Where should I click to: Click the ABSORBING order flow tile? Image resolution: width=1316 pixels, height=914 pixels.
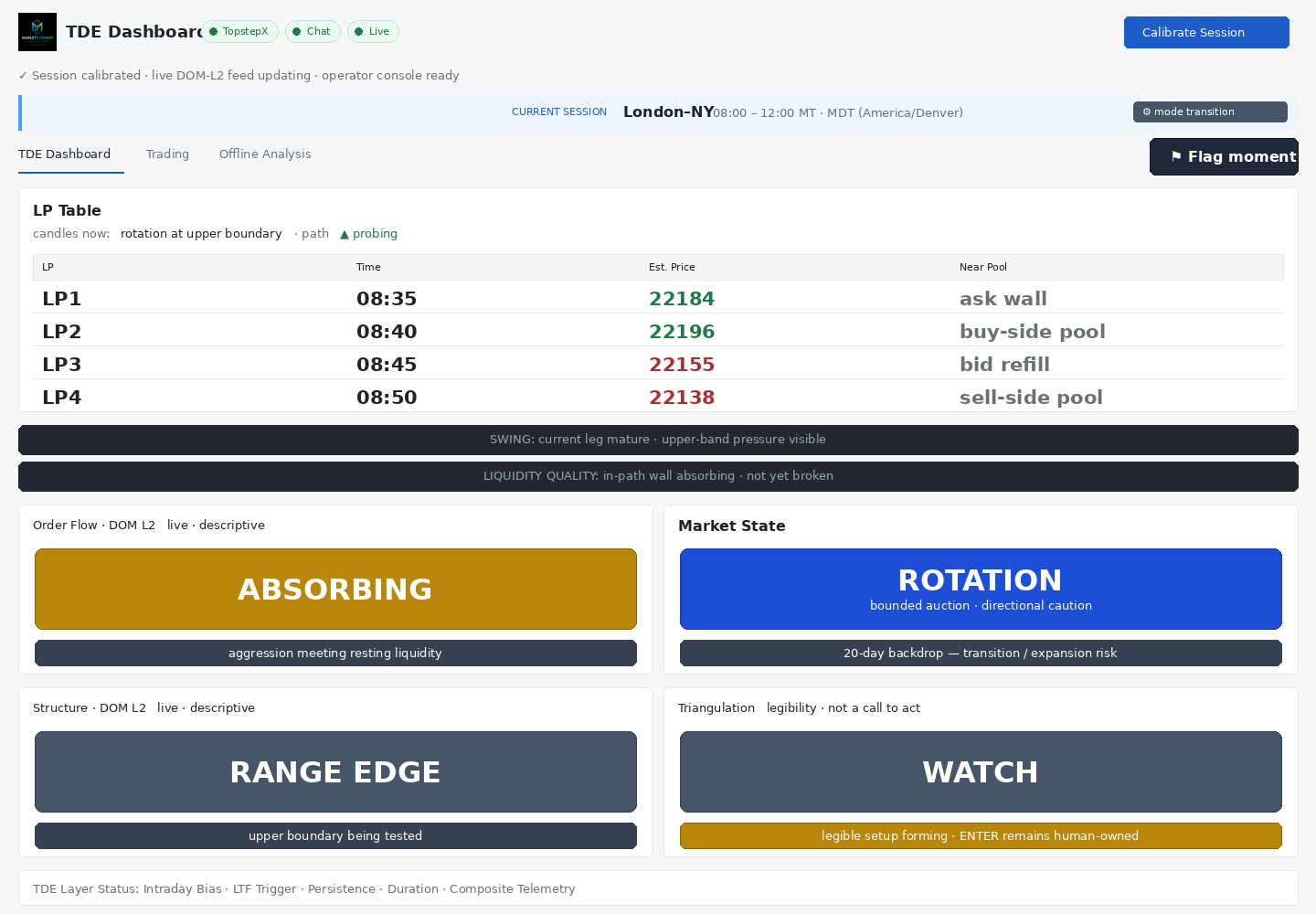pyautogui.click(x=335, y=589)
